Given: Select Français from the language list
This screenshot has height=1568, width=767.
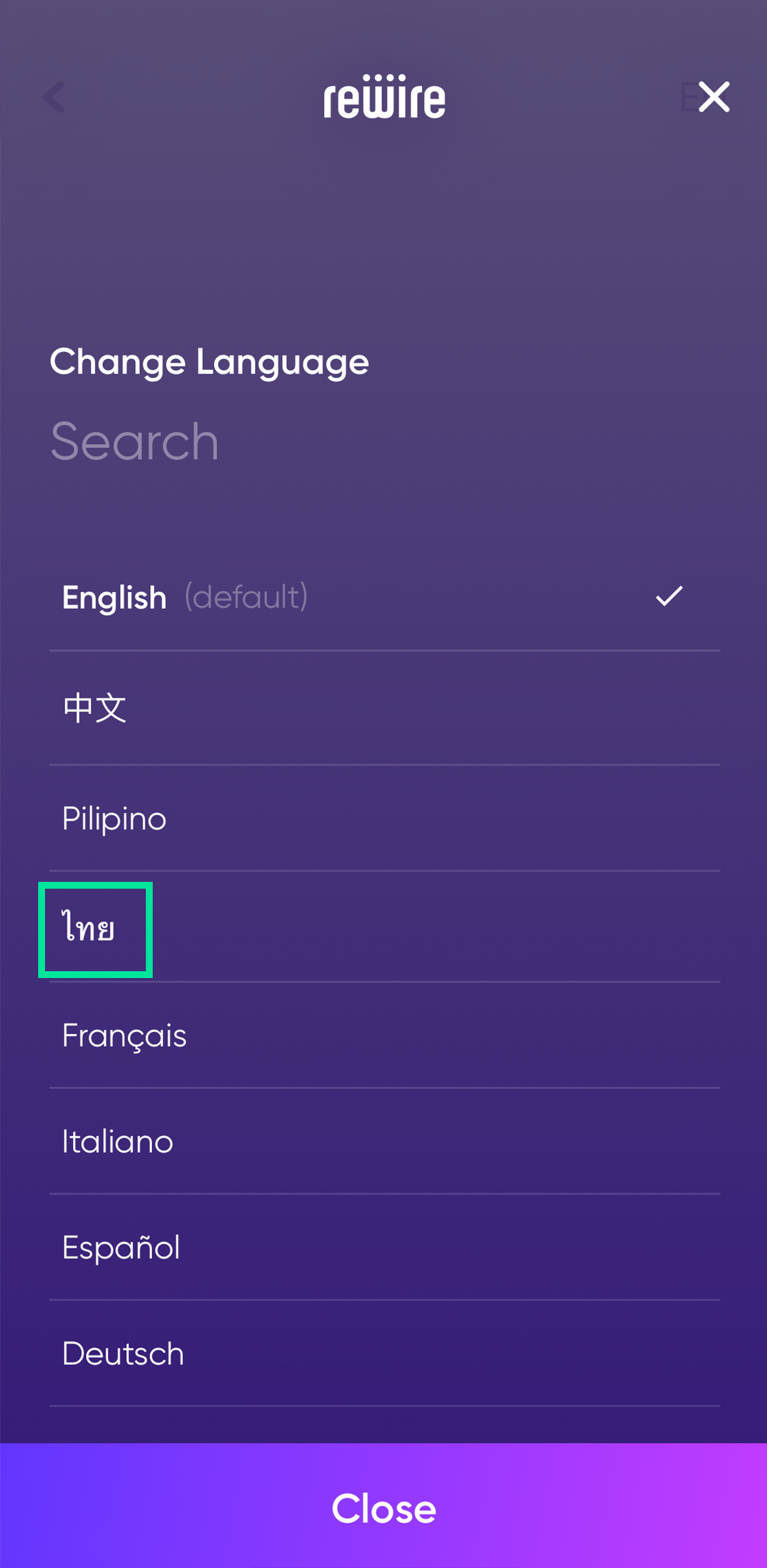Looking at the screenshot, I should pyautogui.click(x=124, y=1035).
